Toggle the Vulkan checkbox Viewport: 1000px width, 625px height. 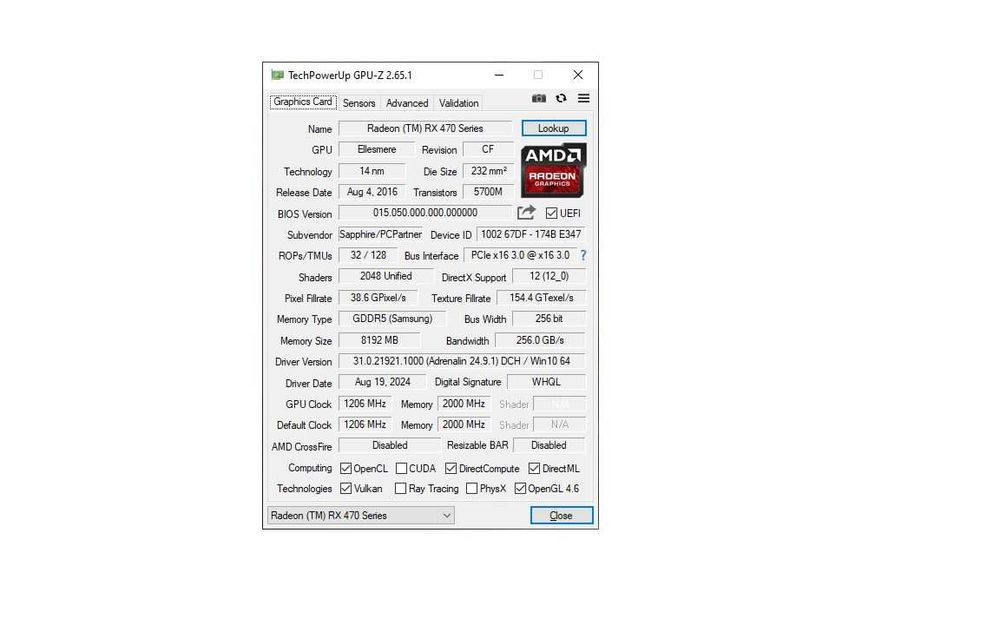[346, 489]
